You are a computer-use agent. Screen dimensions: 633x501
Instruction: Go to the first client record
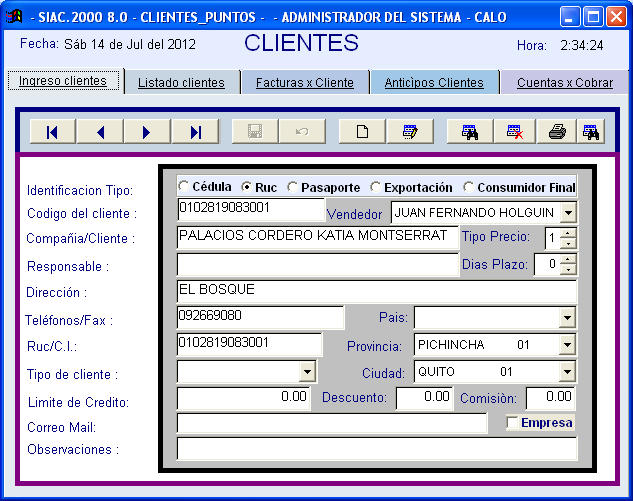(52, 132)
